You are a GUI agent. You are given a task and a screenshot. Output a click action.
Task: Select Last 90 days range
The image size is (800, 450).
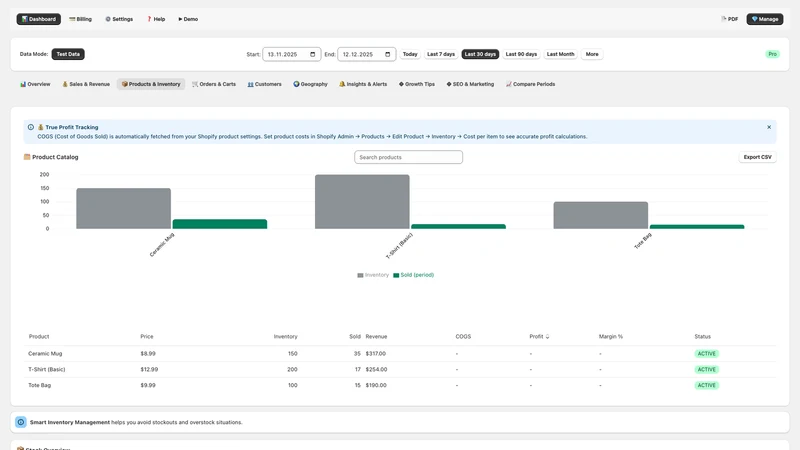click(x=521, y=54)
